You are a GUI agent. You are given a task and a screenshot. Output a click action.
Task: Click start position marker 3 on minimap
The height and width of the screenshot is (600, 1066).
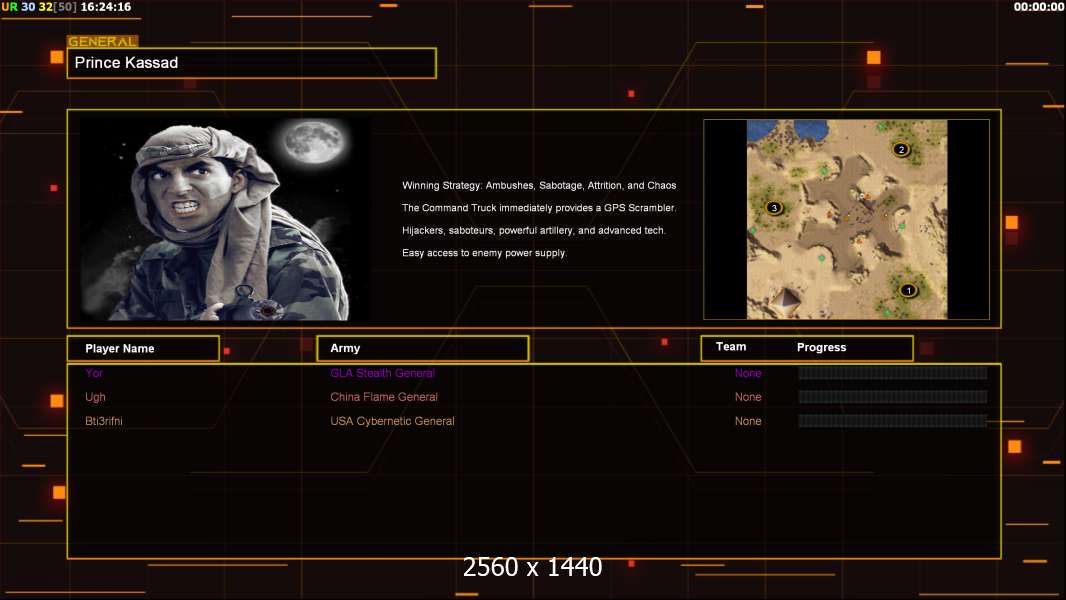[773, 208]
